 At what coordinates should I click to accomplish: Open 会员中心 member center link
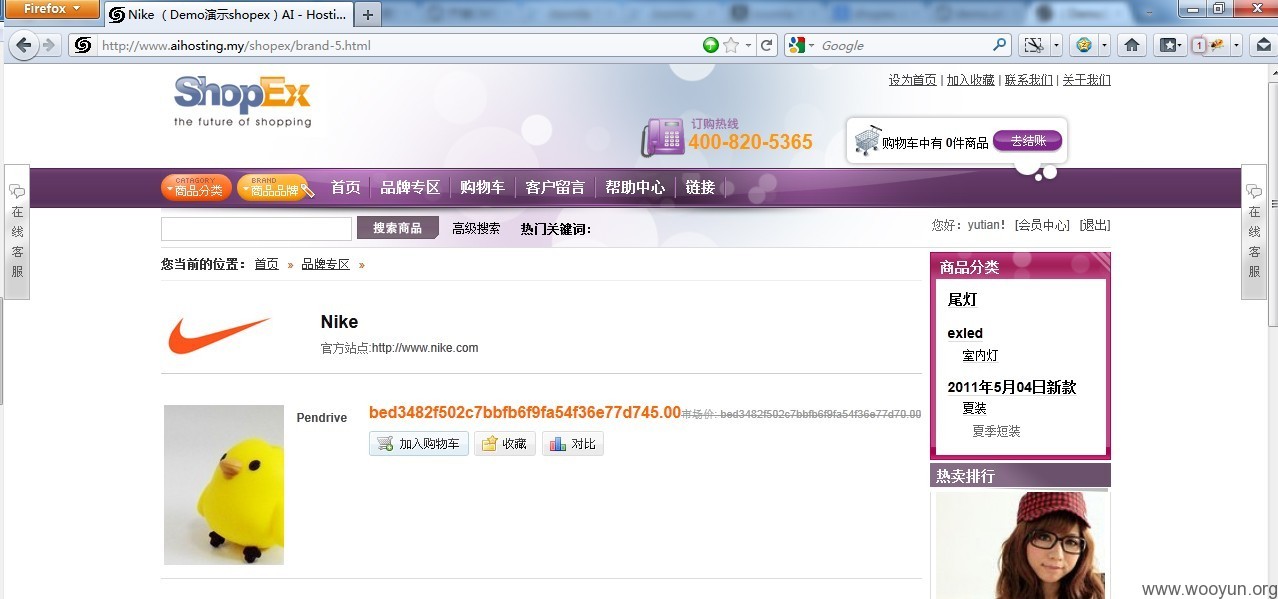(x=1042, y=225)
